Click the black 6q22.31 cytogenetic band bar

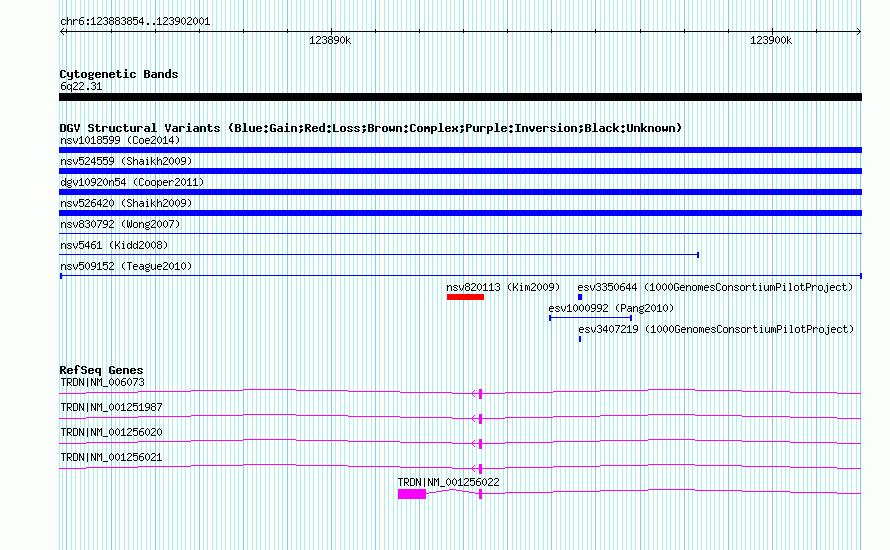coord(460,97)
